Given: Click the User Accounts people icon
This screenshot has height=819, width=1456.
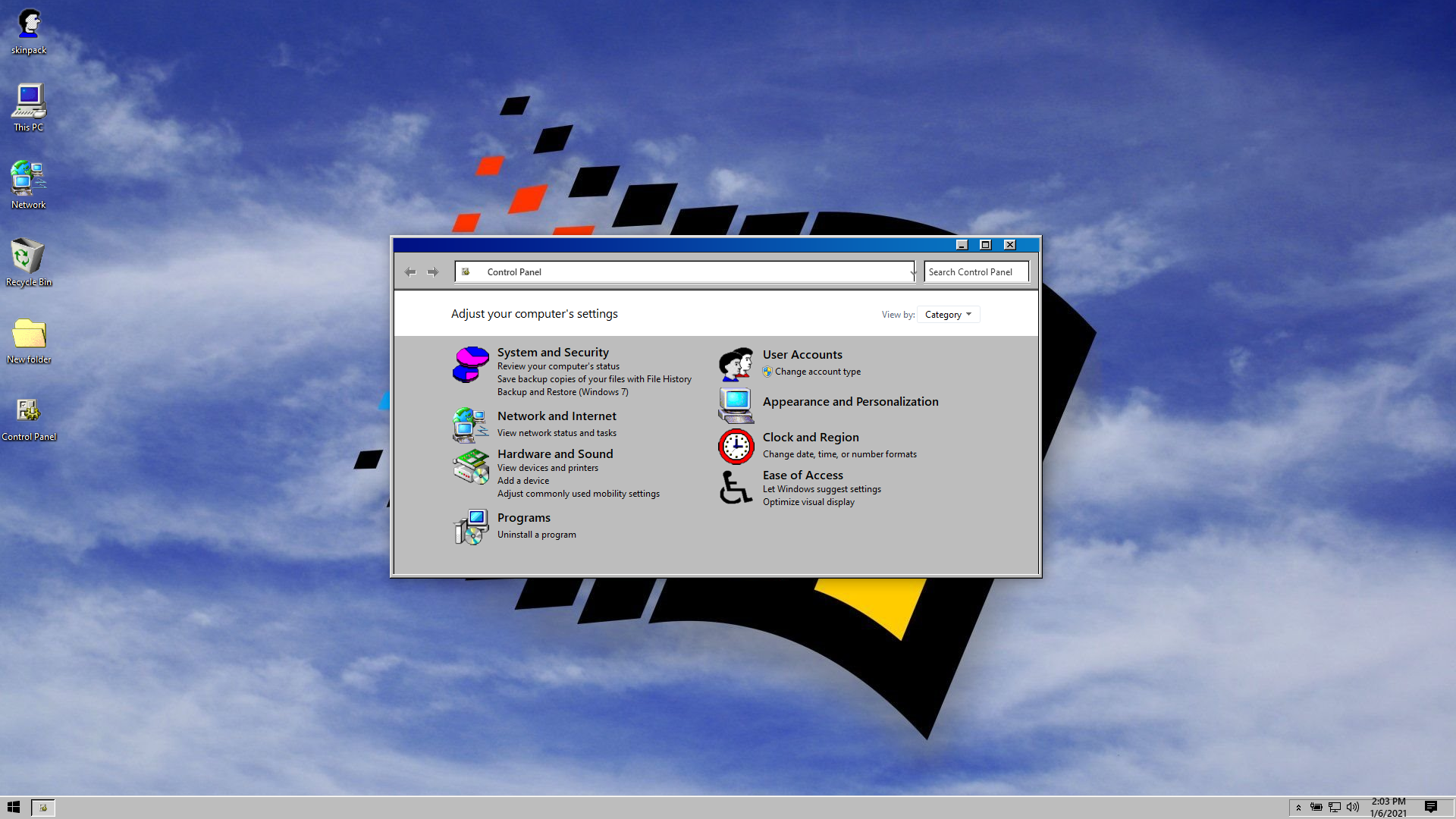Looking at the screenshot, I should tap(736, 364).
